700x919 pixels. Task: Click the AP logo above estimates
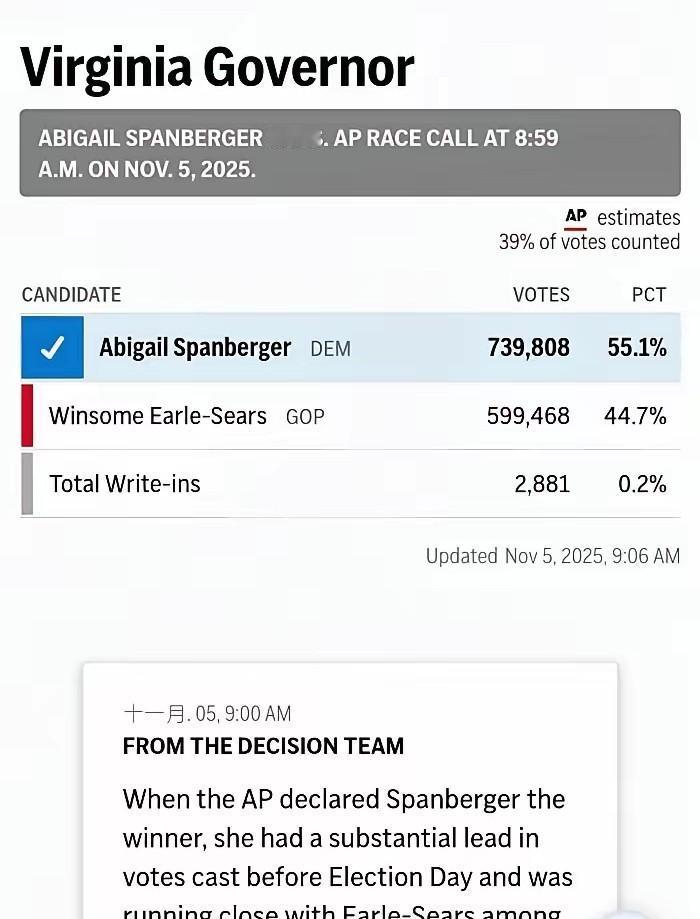(x=576, y=217)
